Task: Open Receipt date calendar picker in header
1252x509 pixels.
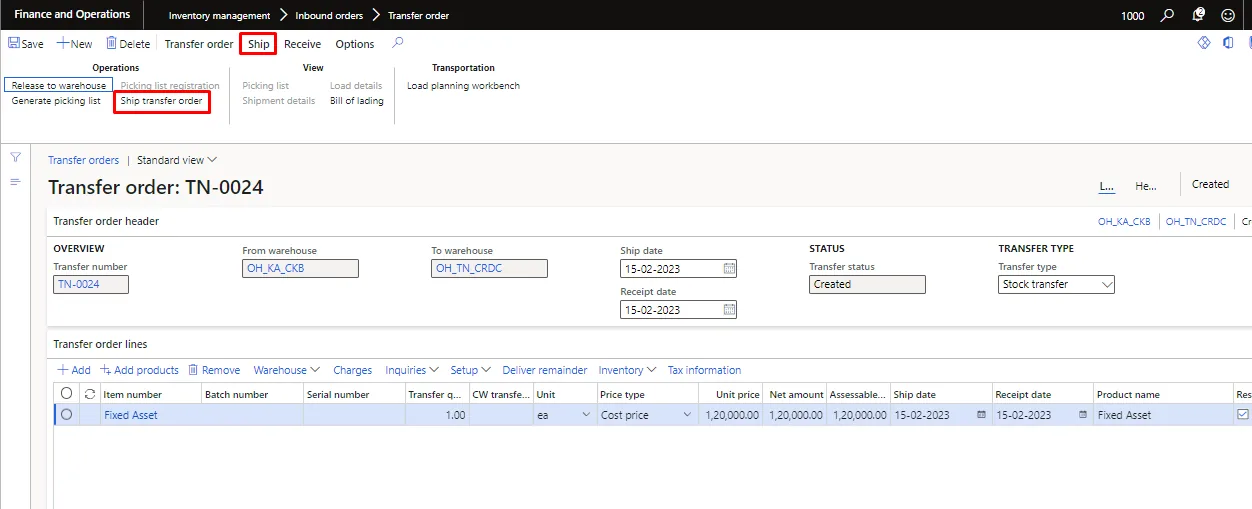Action: (729, 310)
